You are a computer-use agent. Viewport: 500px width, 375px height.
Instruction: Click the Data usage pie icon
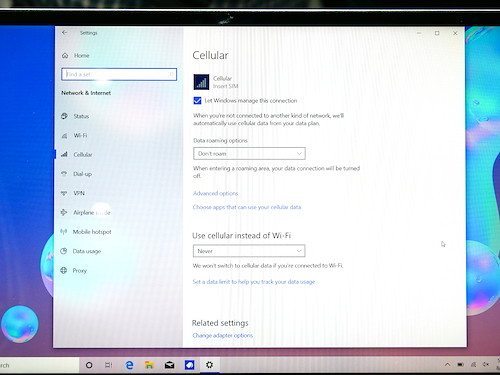(x=63, y=251)
